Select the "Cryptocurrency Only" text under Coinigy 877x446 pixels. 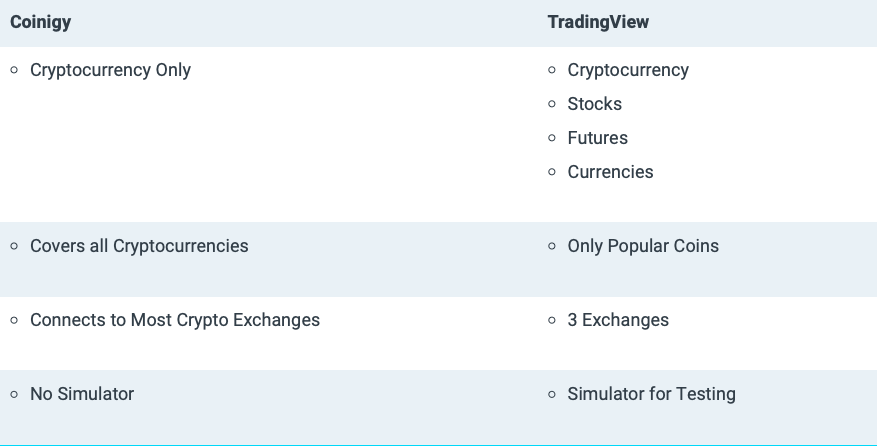point(110,70)
